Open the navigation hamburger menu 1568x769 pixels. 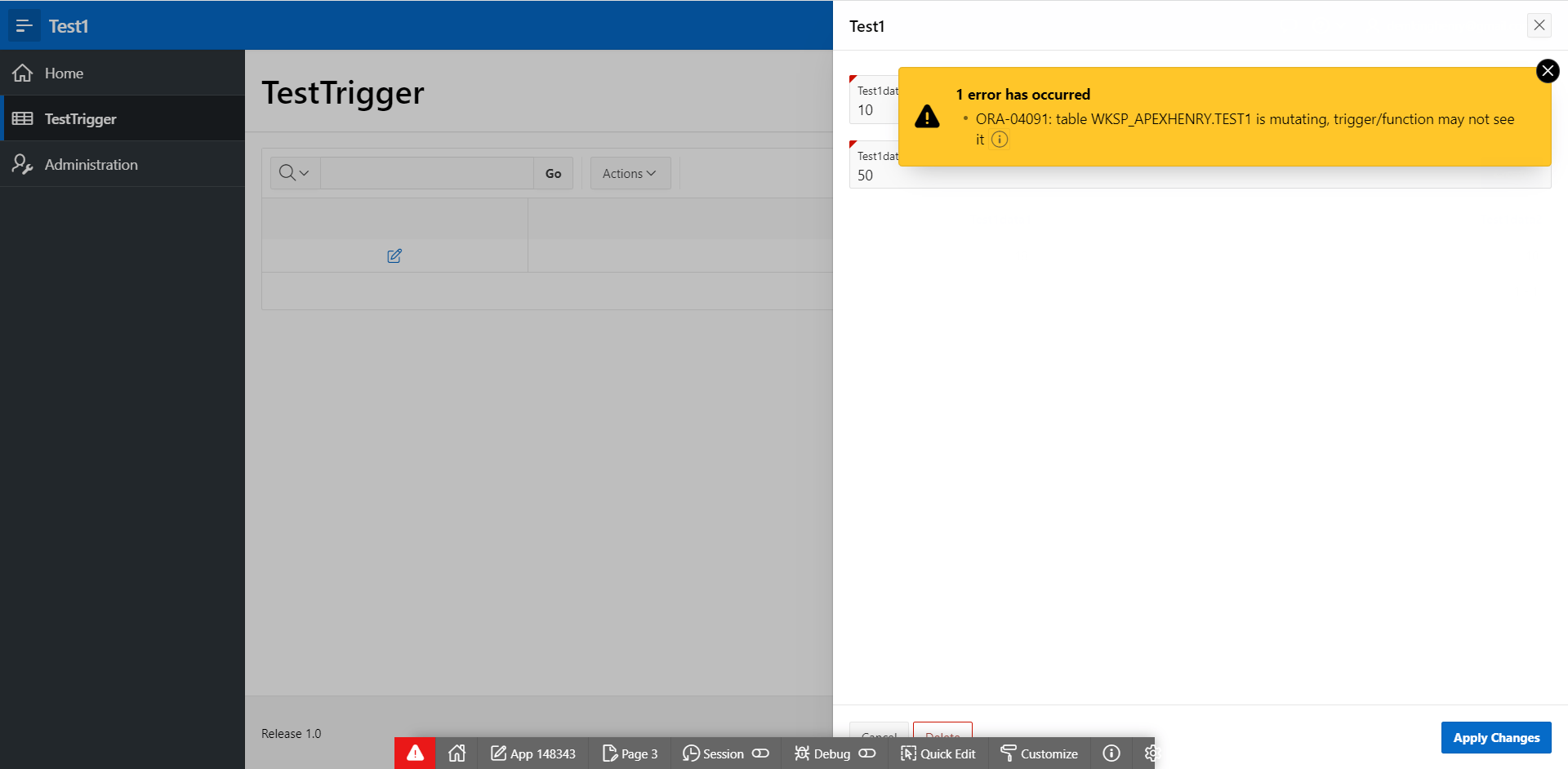point(24,25)
